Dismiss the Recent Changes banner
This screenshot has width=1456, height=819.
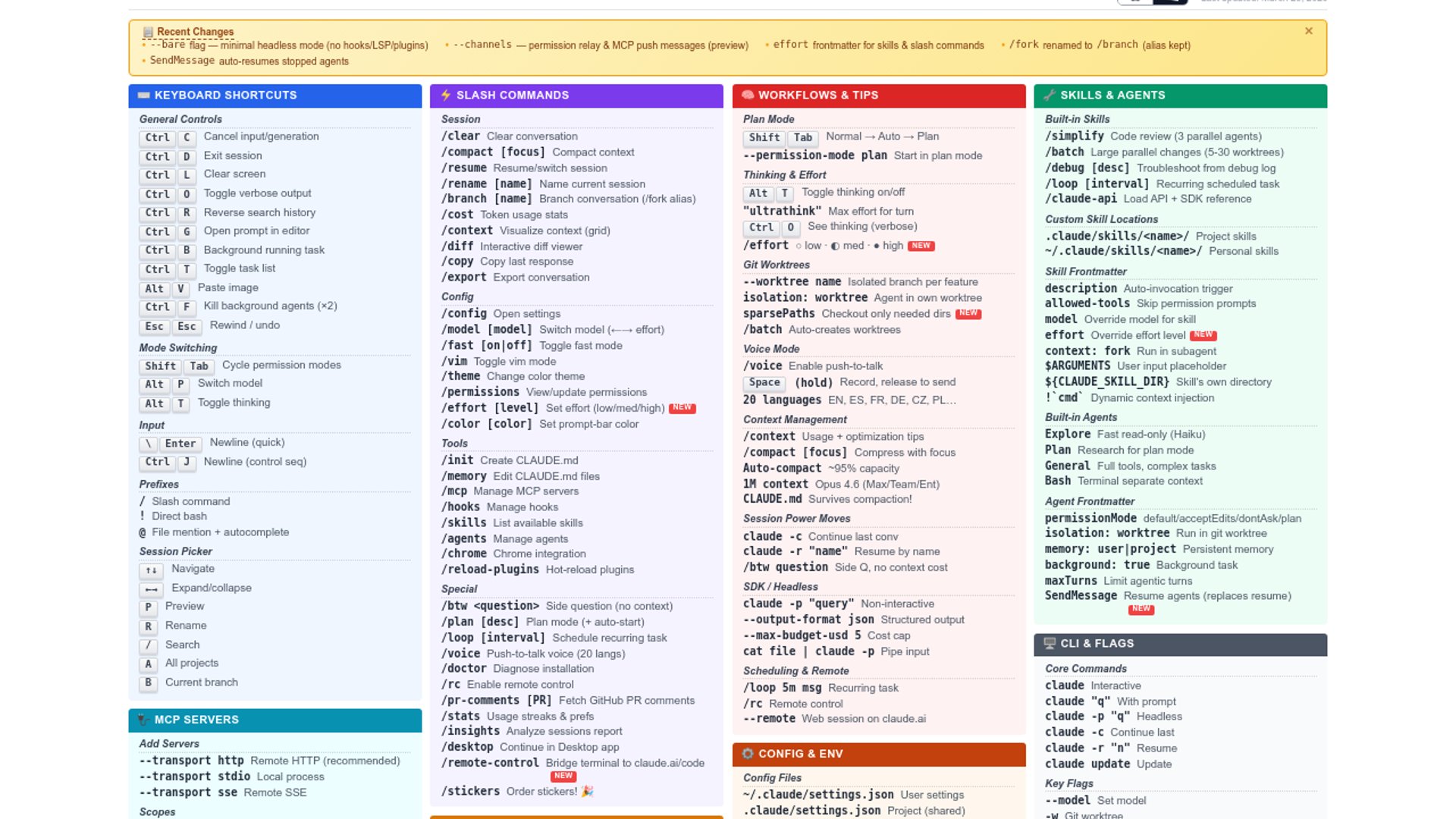tap(1308, 31)
